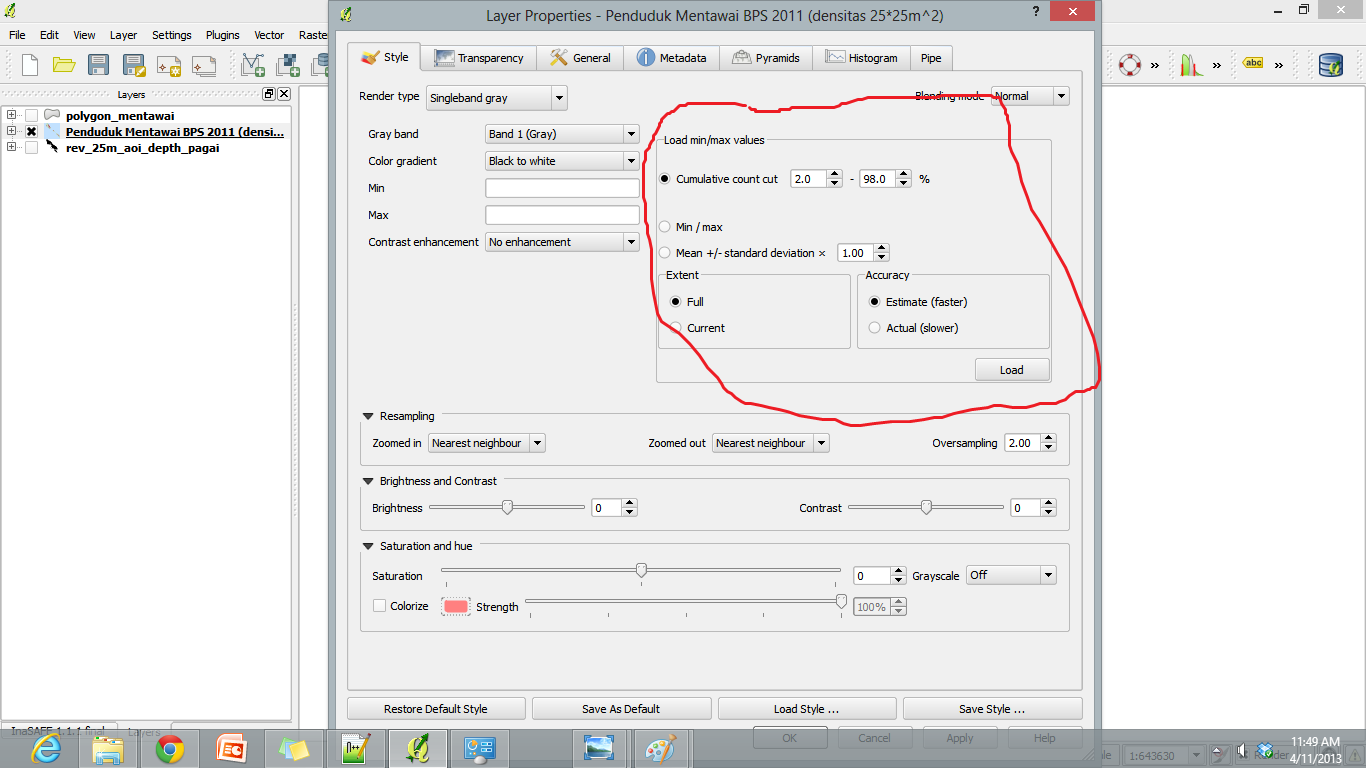
Task: Choose Actual (slower) accuracy option
Action: 875,328
